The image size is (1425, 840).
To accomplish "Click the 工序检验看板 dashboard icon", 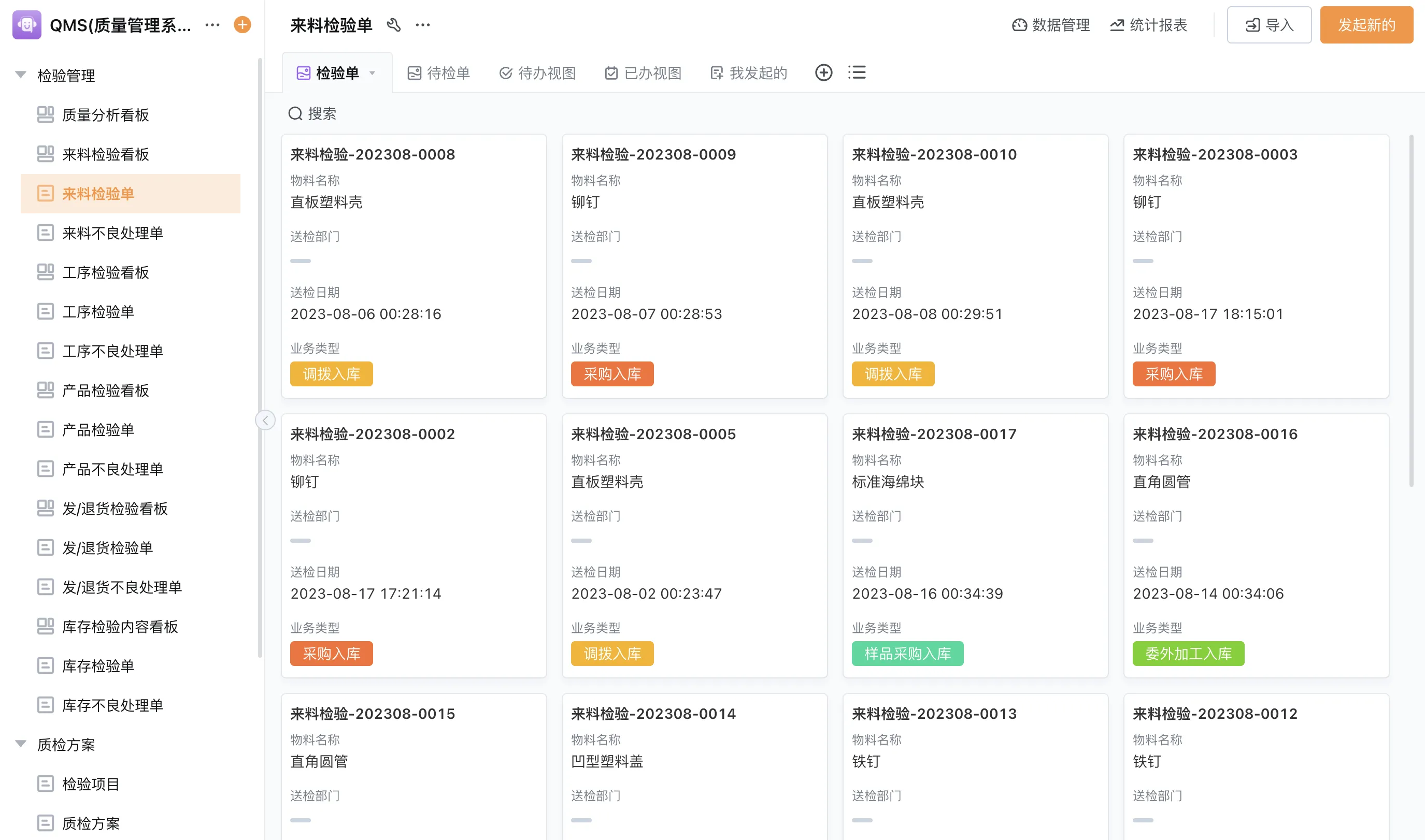I will 45,272.
